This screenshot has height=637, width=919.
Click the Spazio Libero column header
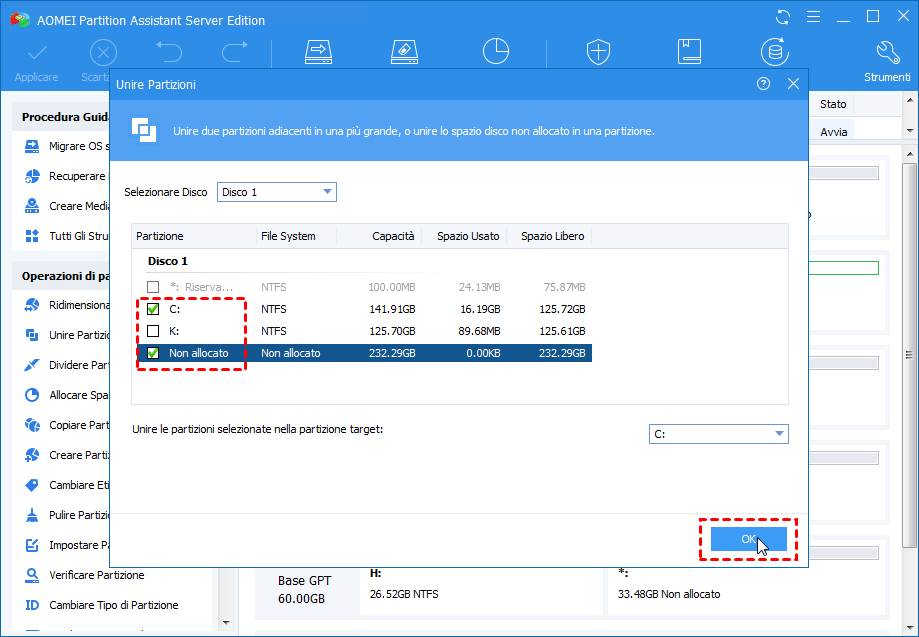pos(549,236)
